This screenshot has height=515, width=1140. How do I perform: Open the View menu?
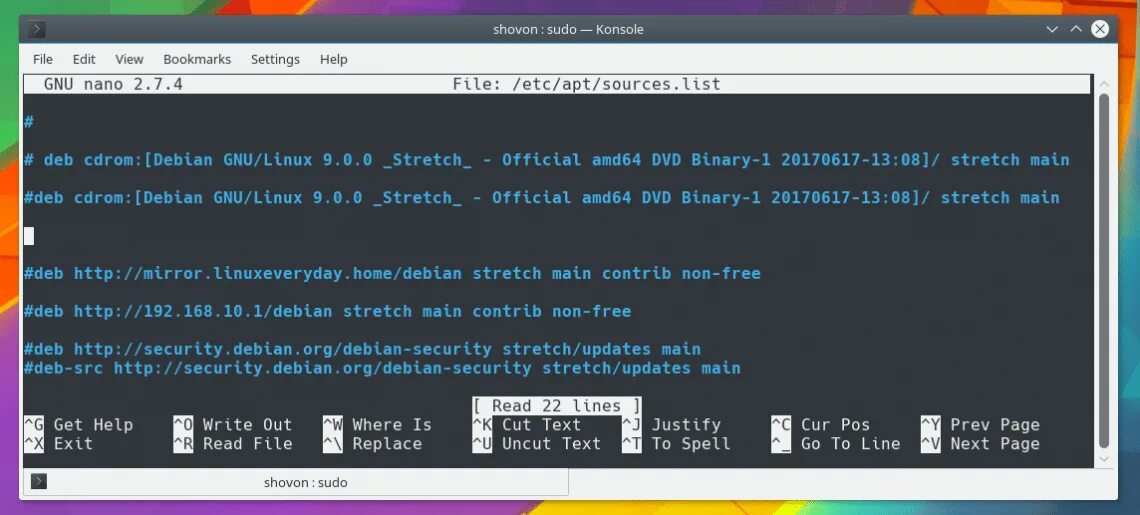click(x=129, y=60)
